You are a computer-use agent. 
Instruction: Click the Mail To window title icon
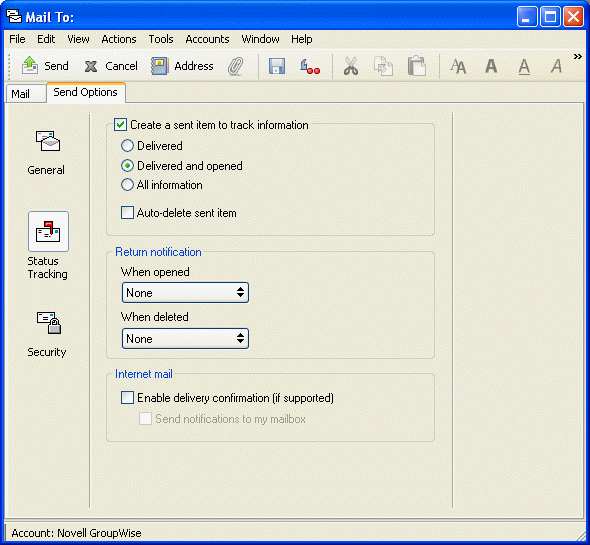[14, 16]
